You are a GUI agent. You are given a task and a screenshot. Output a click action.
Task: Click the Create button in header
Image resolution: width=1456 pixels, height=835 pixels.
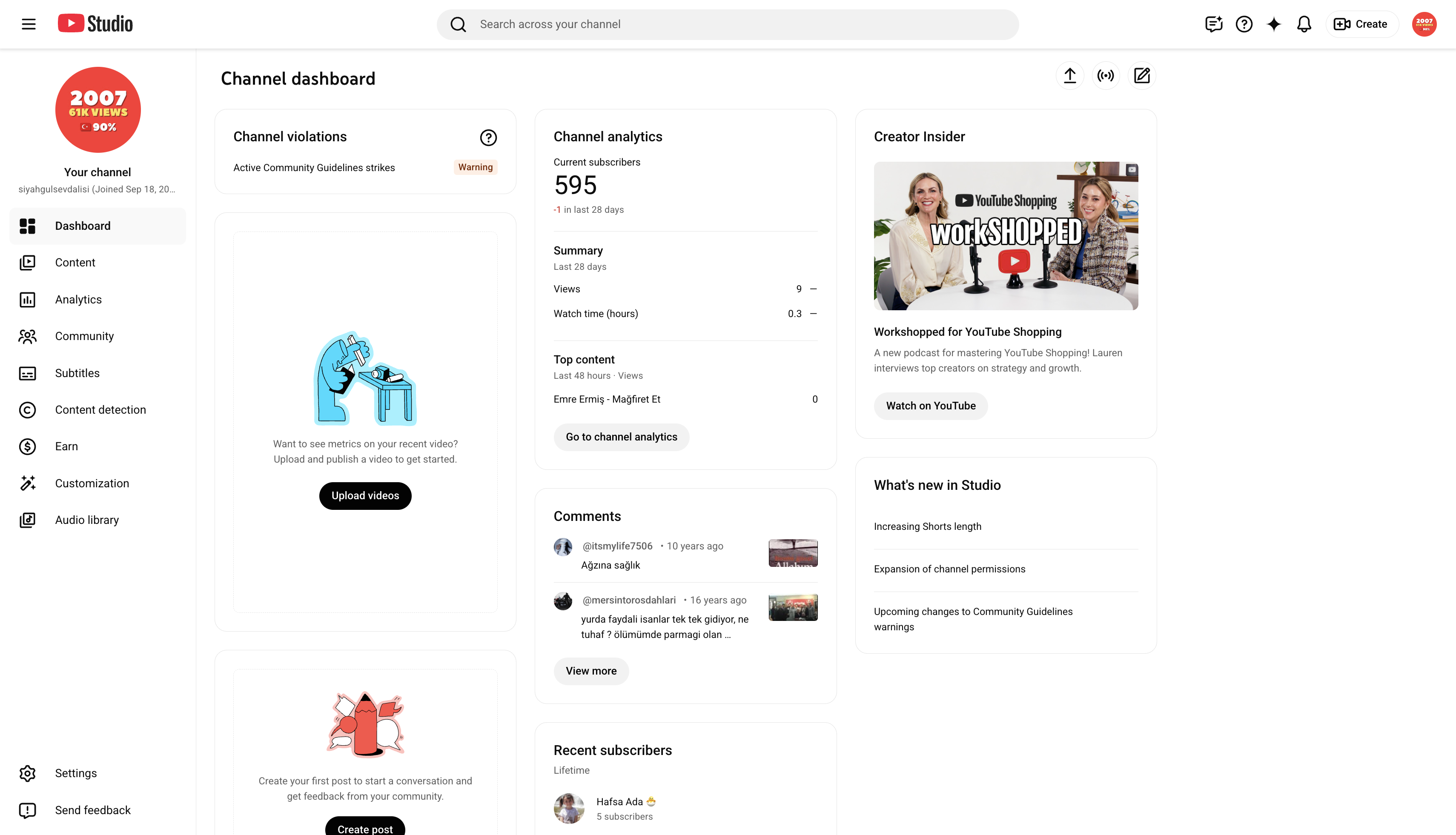[x=1361, y=24]
